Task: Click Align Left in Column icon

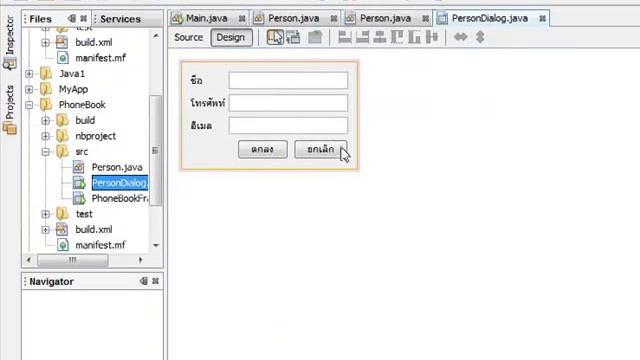Action: pos(345,37)
